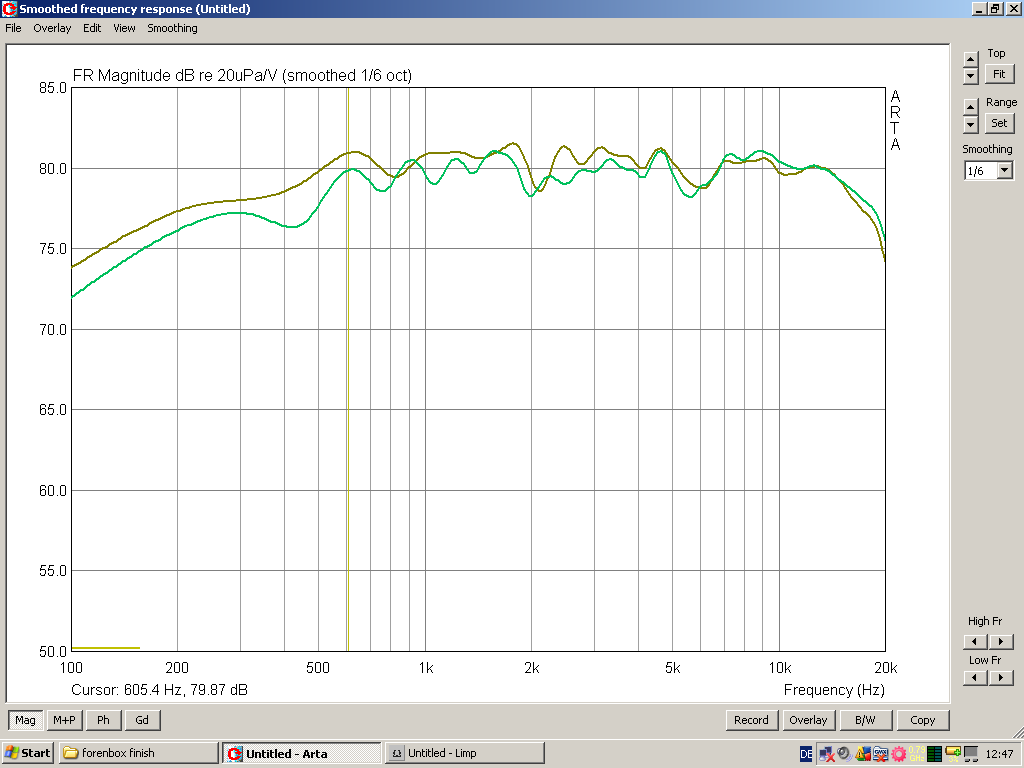This screenshot has height=768, width=1024.
Task: Open the battery status tray icon
Action: [952, 753]
